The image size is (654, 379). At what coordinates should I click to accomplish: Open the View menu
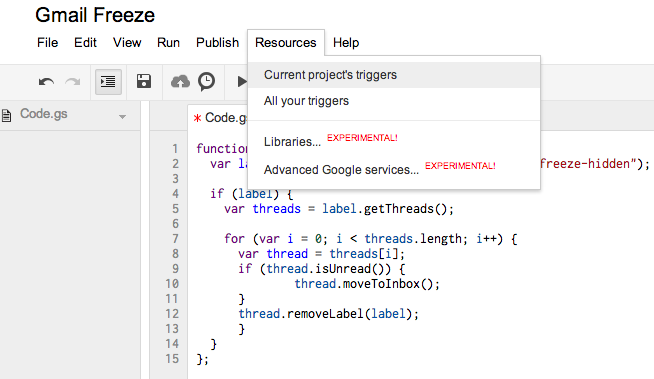(127, 43)
